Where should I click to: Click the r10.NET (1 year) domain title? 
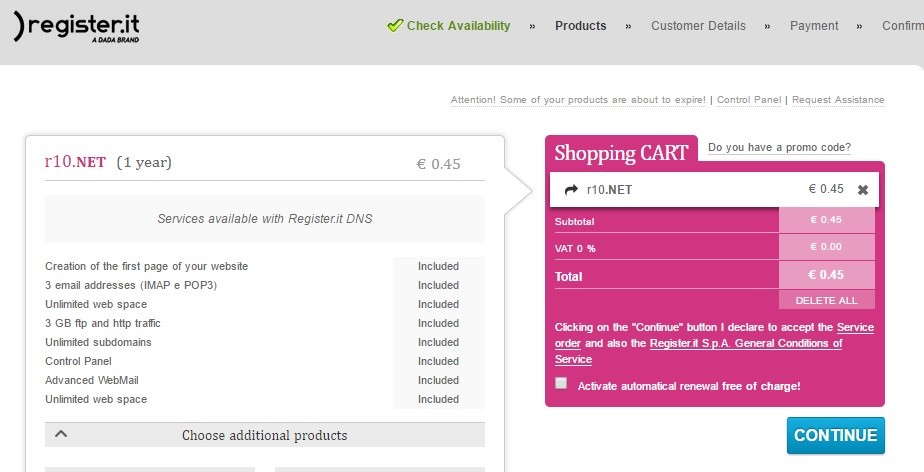tap(108, 162)
